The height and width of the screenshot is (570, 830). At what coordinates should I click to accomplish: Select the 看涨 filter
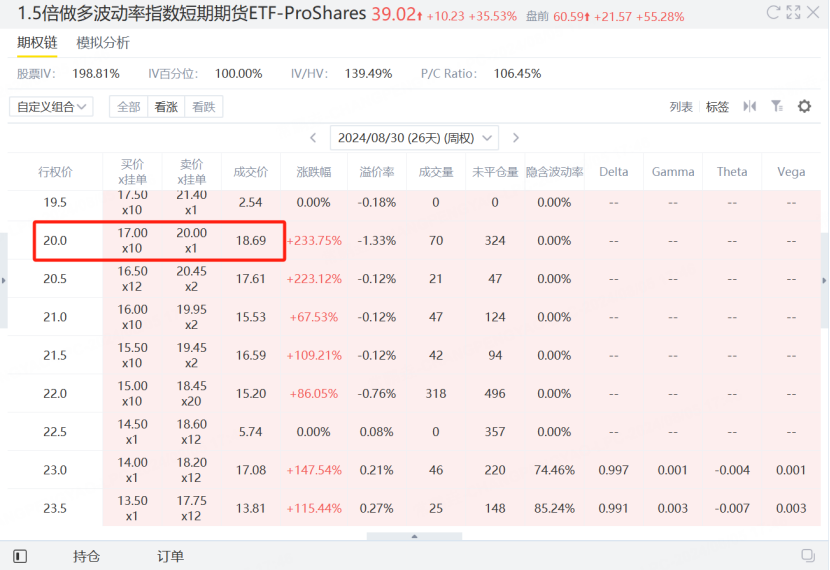click(x=166, y=107)
